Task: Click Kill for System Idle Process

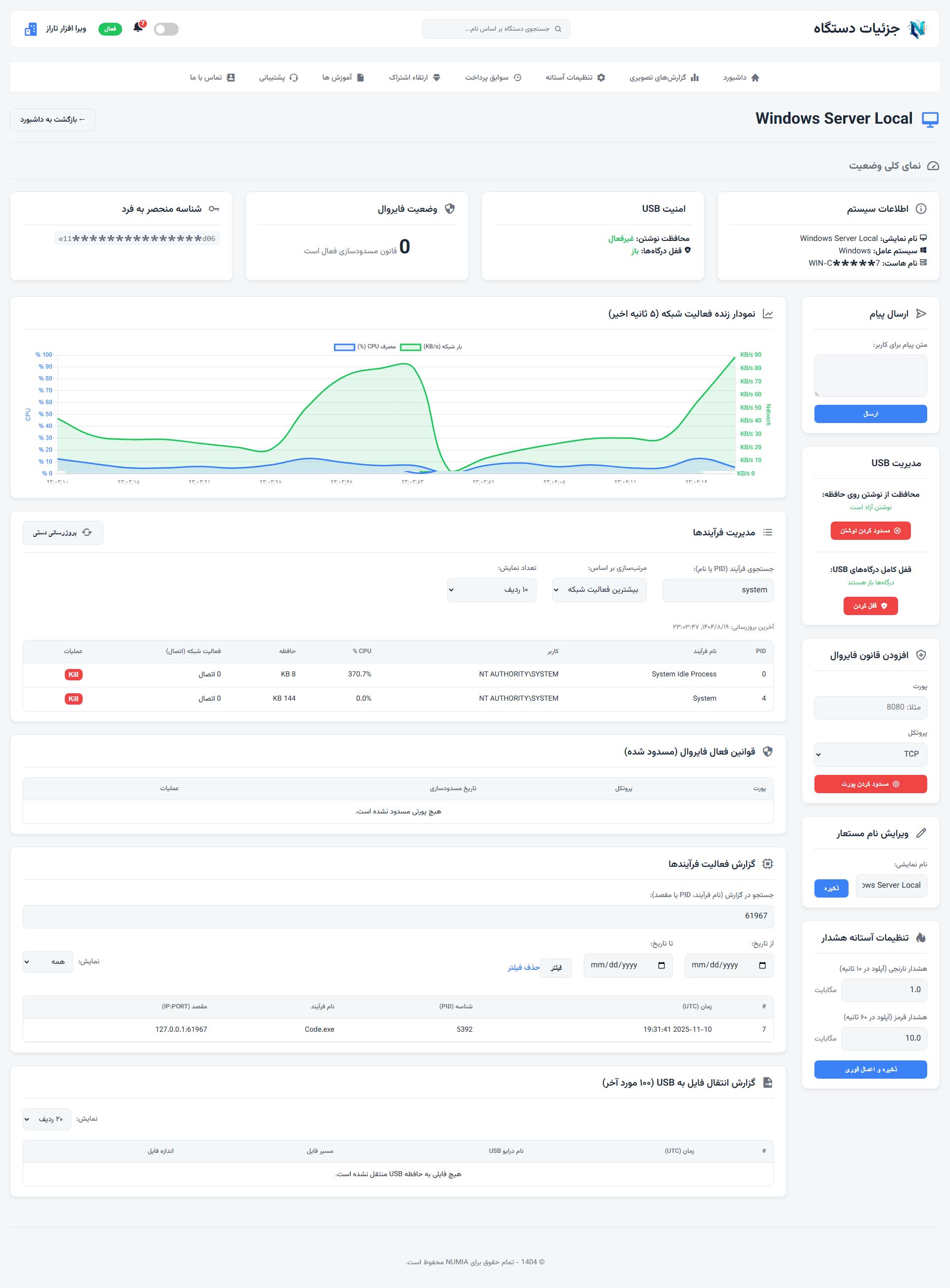Action: point(73,674)
